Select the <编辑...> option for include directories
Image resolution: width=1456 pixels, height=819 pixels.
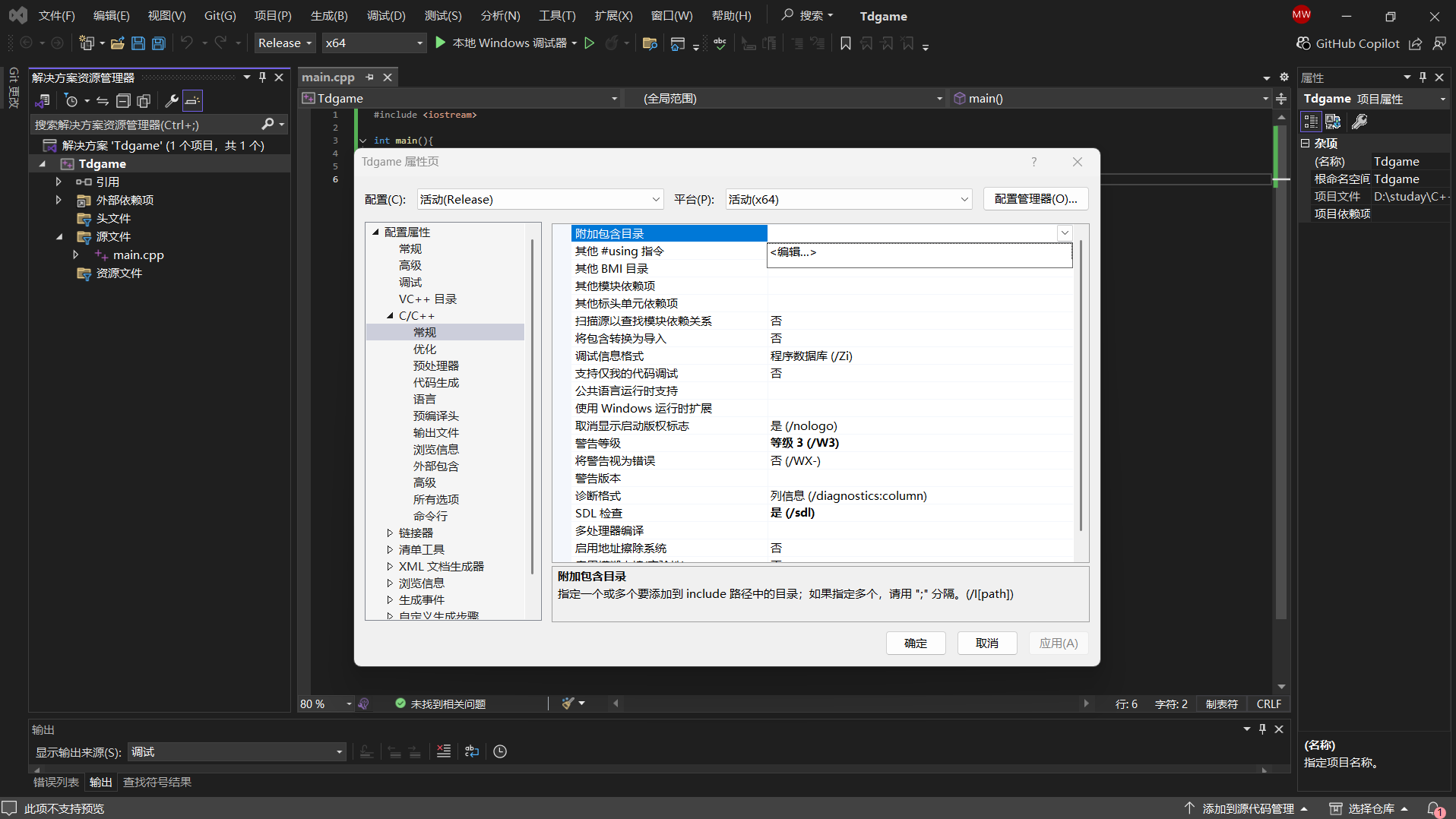(793, 252)
